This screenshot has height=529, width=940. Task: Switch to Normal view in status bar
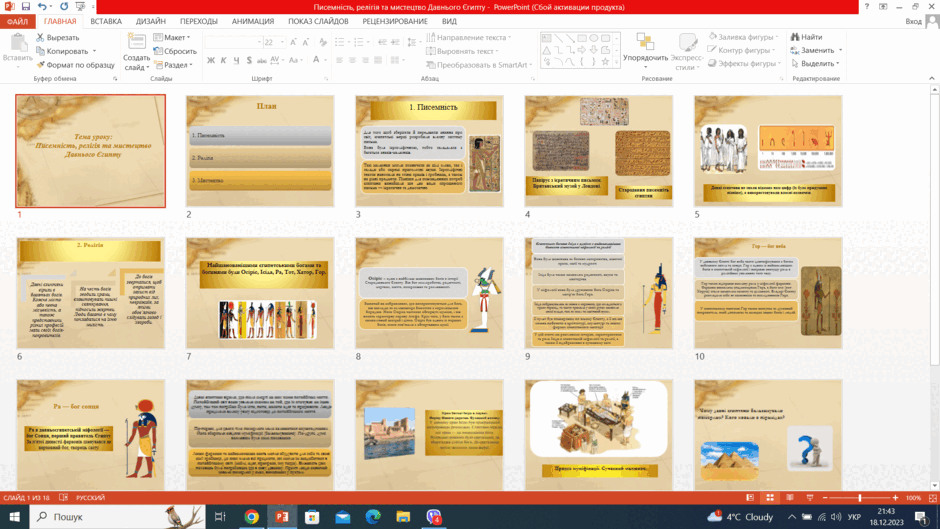pos(750,498)
